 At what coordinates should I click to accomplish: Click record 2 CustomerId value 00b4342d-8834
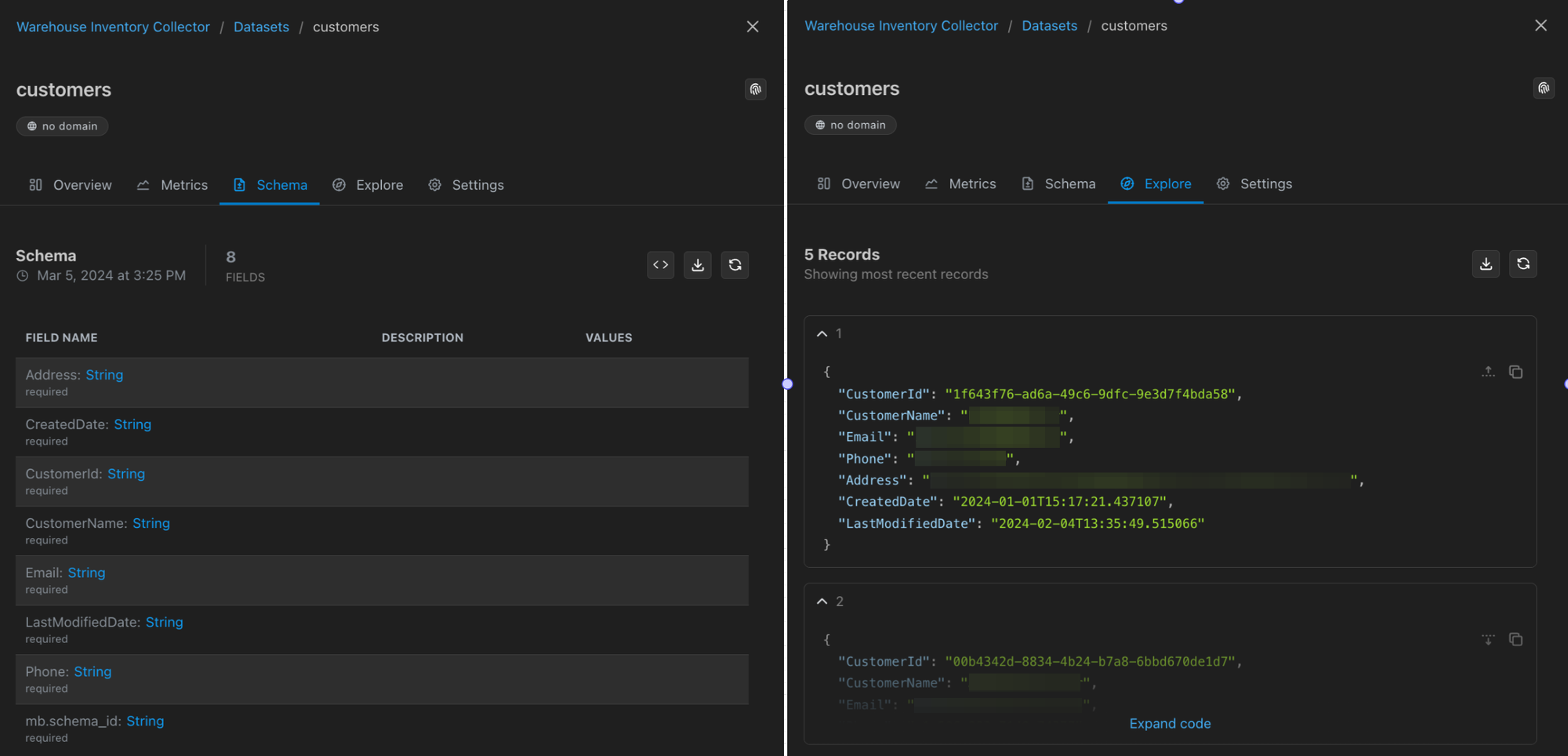pos(1090,662)
